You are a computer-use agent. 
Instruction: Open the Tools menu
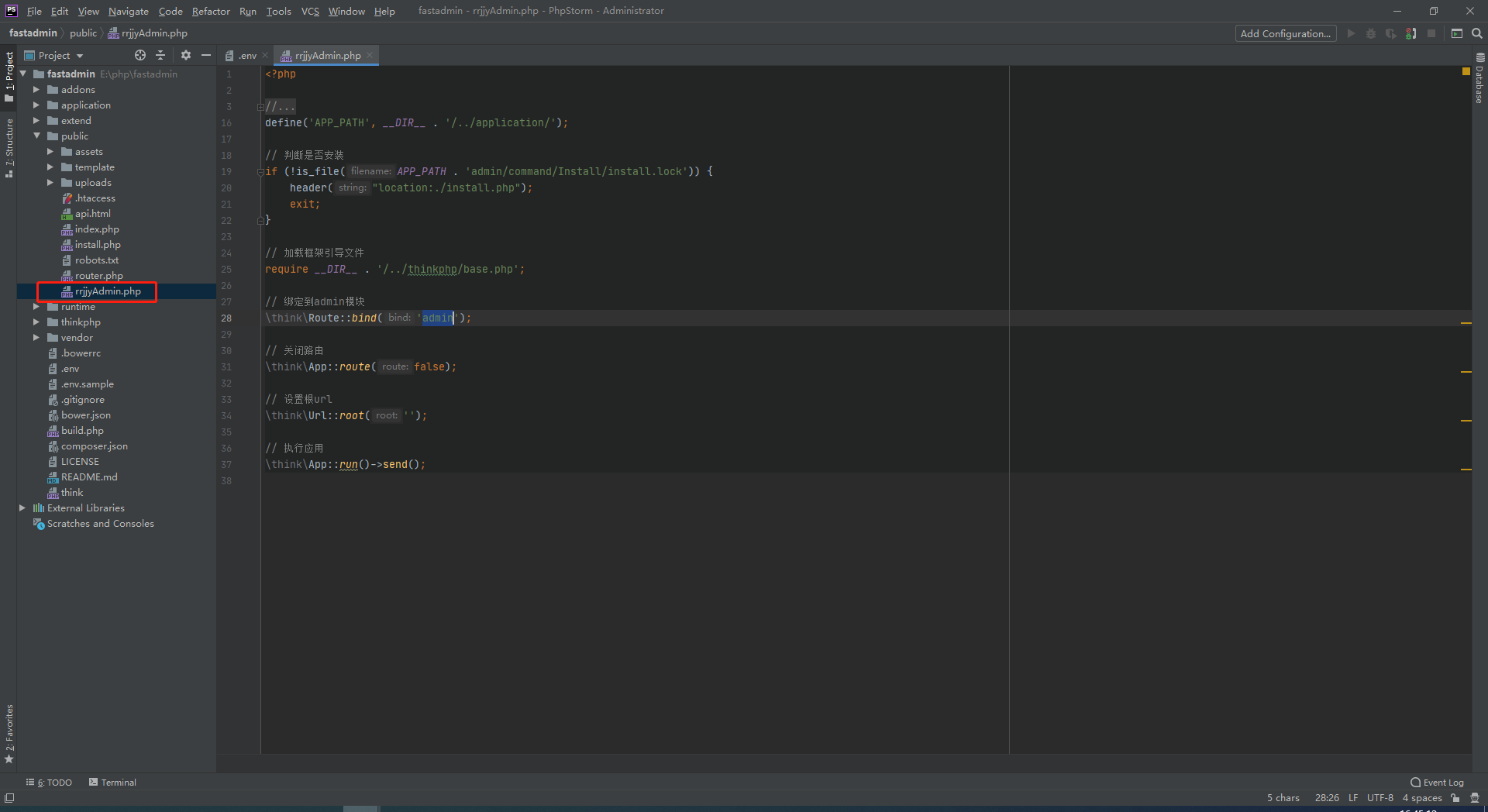coord(278,11)
